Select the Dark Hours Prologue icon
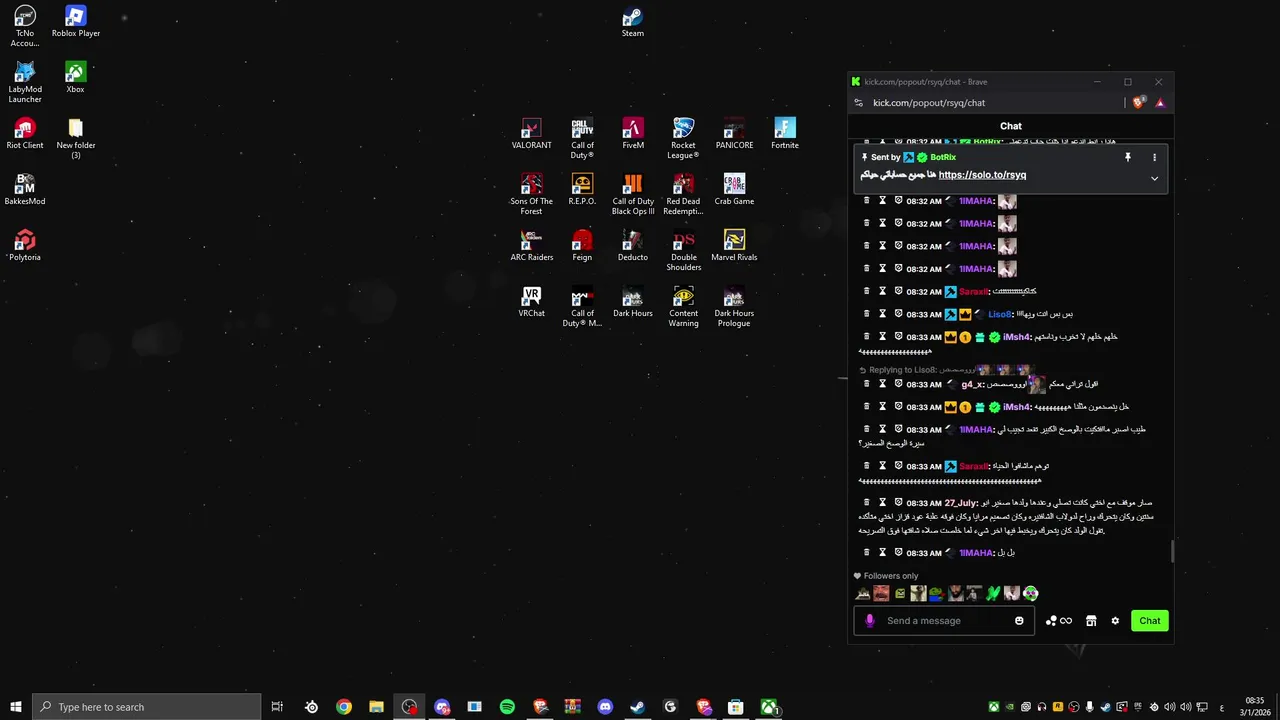Viewport: 1280px width, 720px height. [x=734, y=307]
